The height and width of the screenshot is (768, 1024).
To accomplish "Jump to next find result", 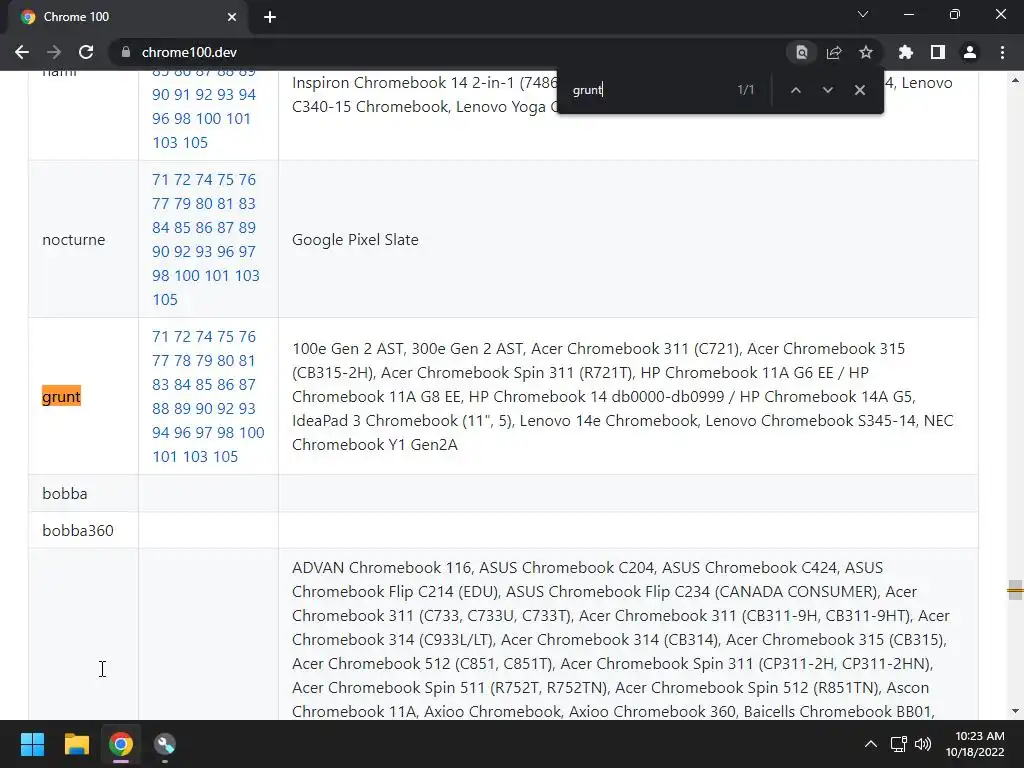I will pos(827,90).
